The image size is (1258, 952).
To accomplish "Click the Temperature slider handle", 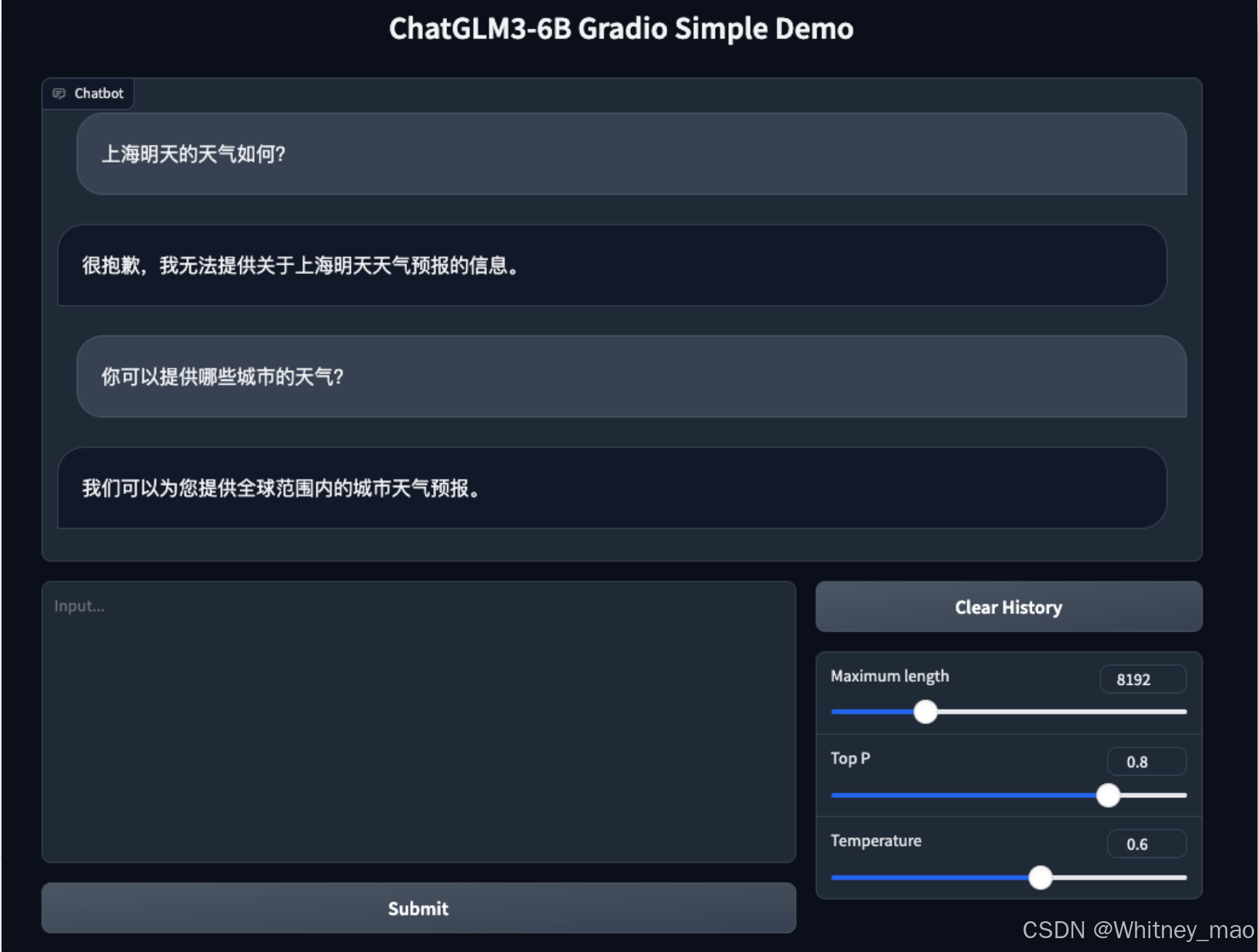I will [1040, 877].
